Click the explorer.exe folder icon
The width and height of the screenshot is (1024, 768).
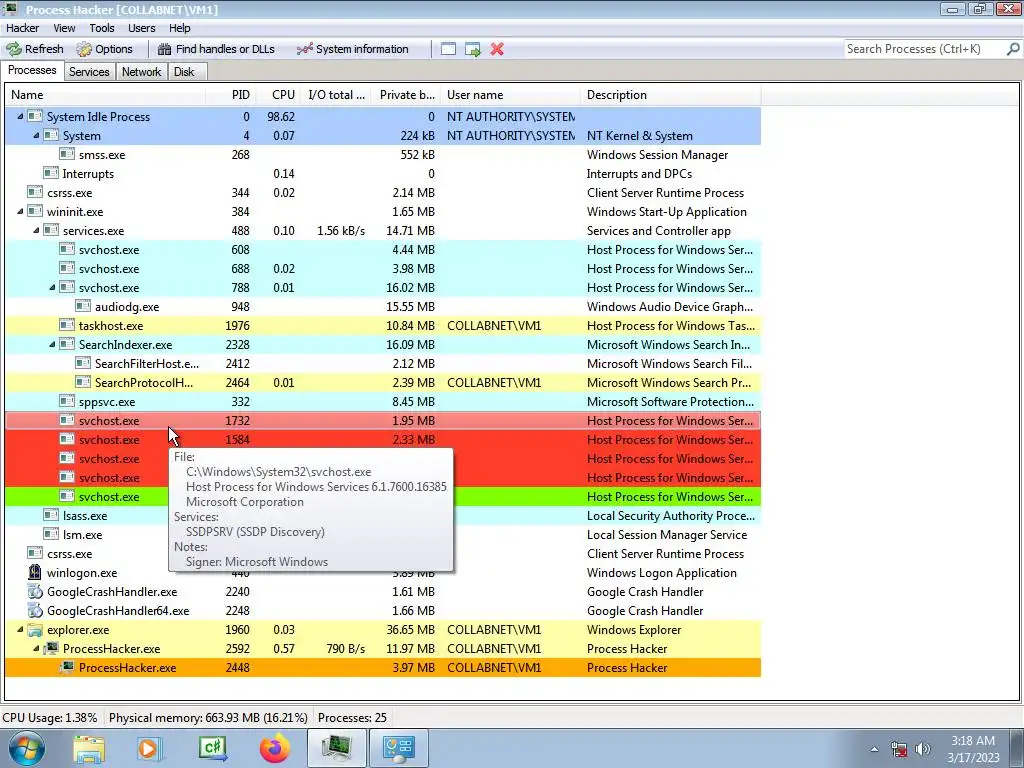[35, 630]
